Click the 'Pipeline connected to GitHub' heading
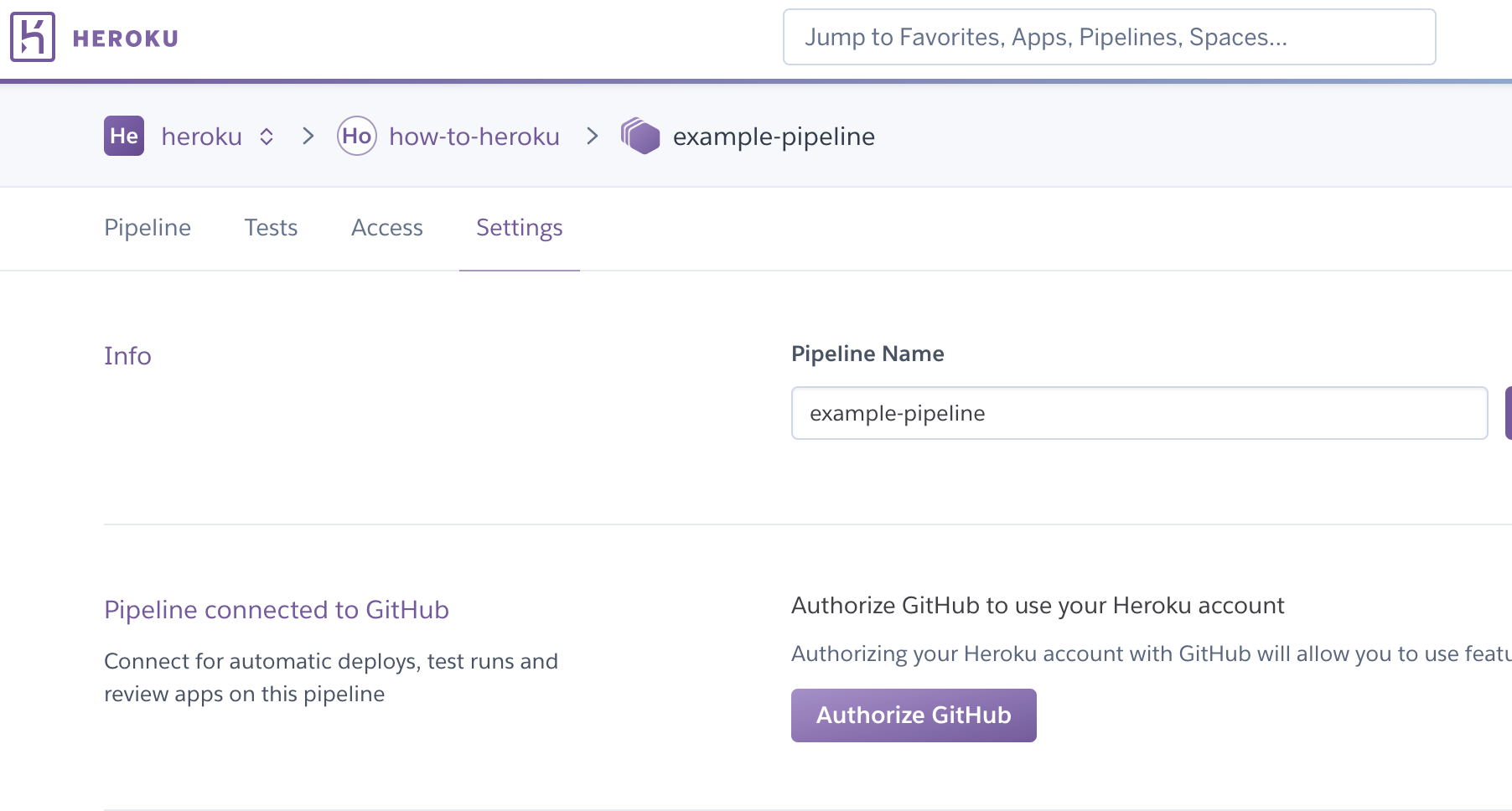 coord(276,610)
